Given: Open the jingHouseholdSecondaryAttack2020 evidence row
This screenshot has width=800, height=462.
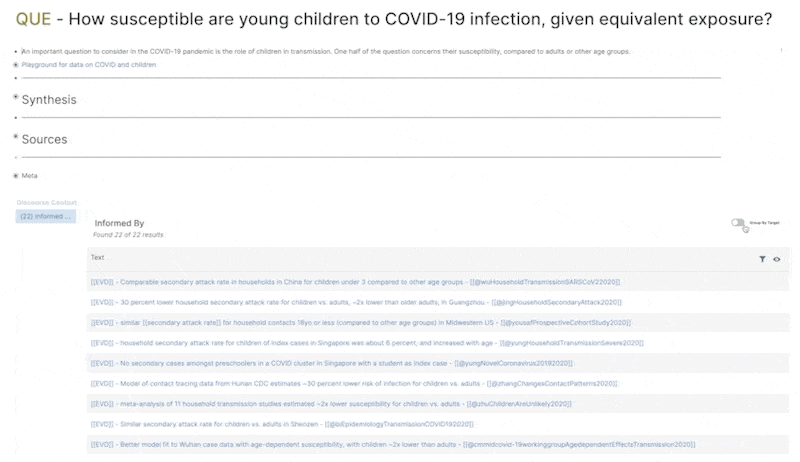Looking at the screenshot, I should 356,302.
